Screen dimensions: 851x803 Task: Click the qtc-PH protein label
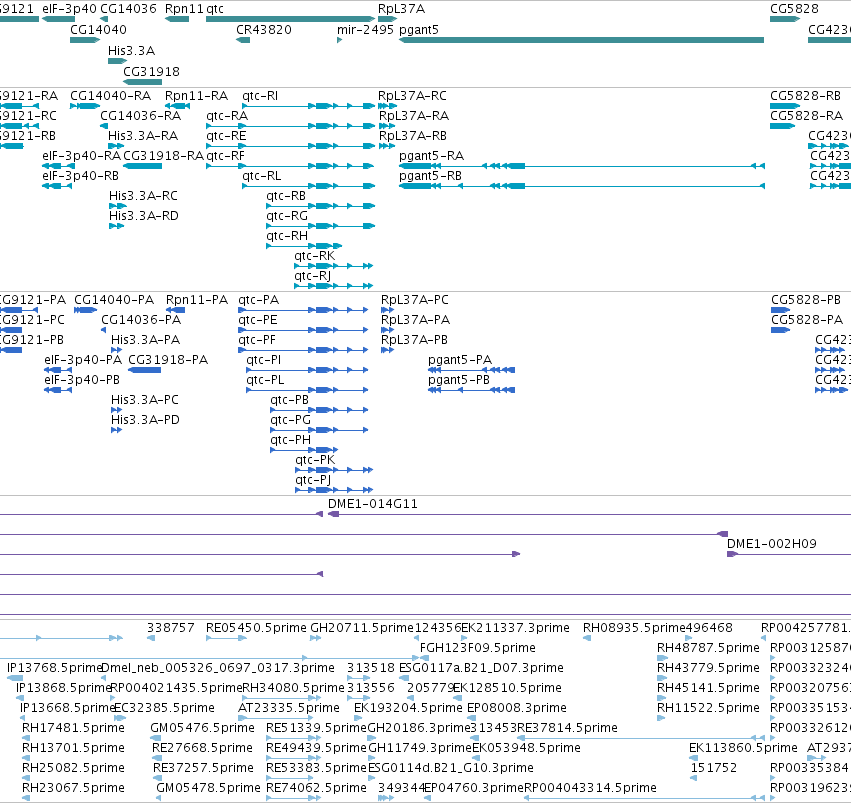coord(290,440)
